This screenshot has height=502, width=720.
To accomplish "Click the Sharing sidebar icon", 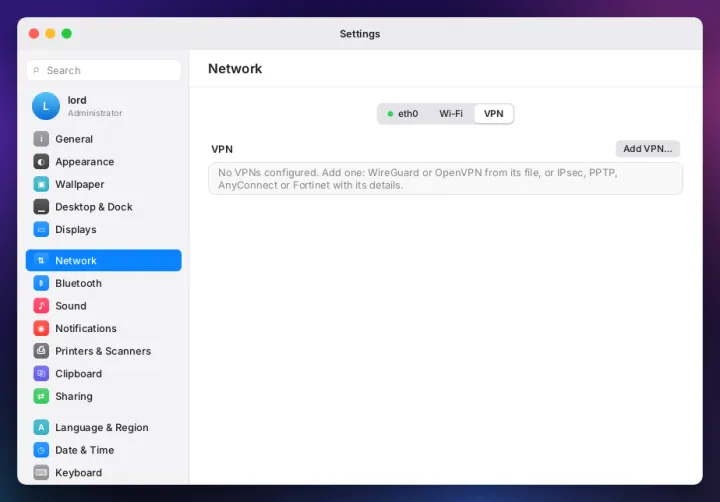I will [41, 396].
